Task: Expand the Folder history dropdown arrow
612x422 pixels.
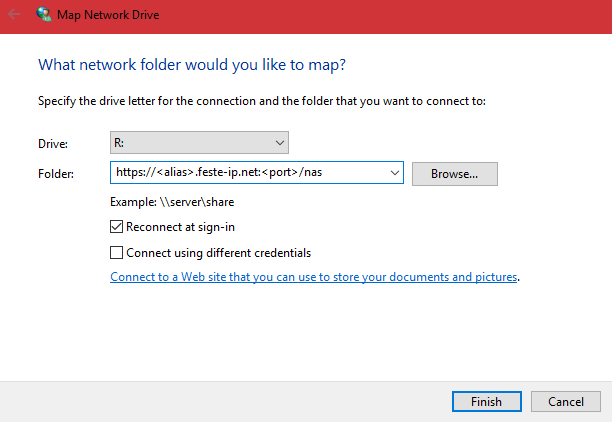Action: 393,173
